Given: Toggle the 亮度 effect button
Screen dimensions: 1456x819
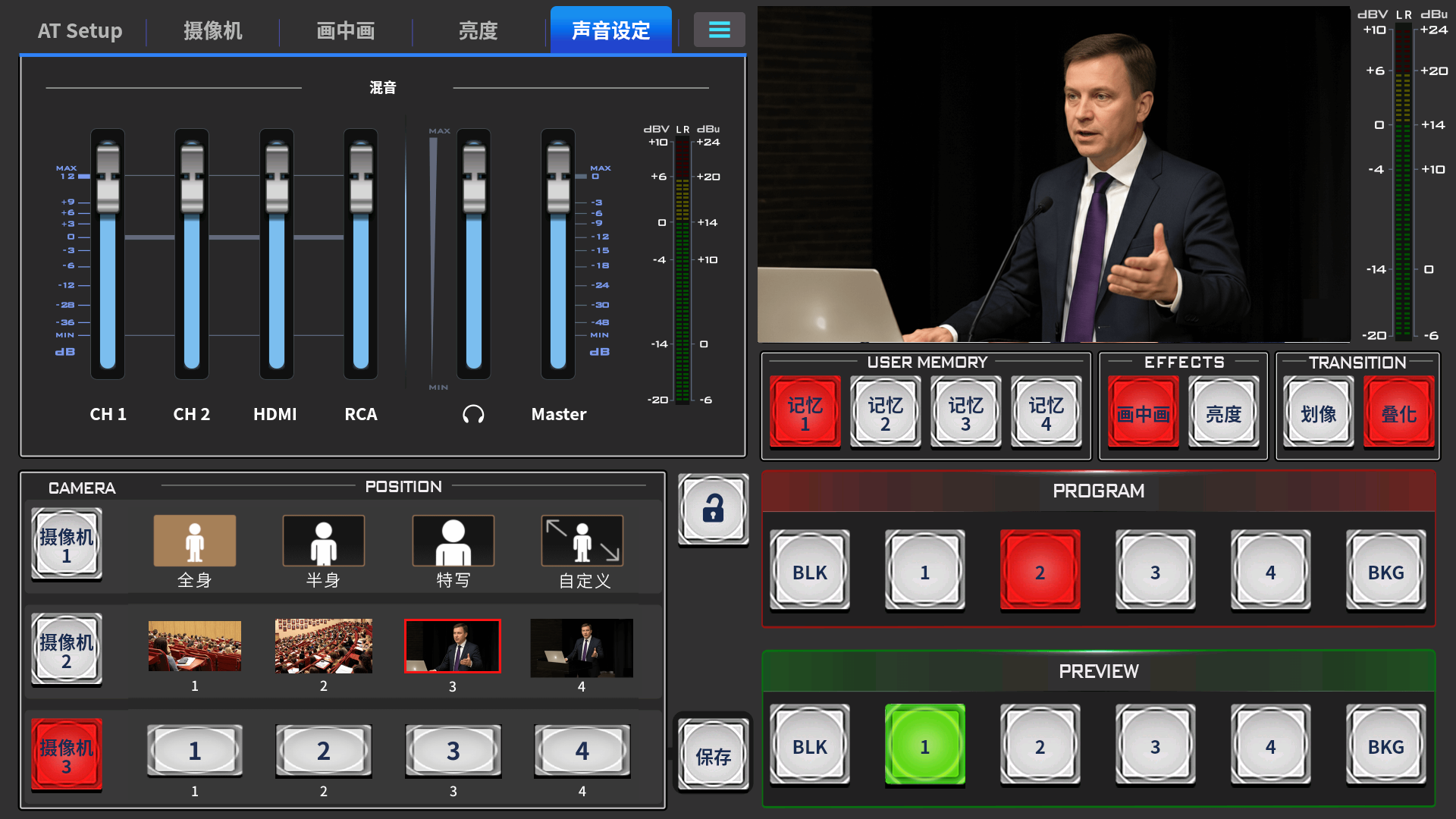Looking at the screenshot, I should [1223, 413].
